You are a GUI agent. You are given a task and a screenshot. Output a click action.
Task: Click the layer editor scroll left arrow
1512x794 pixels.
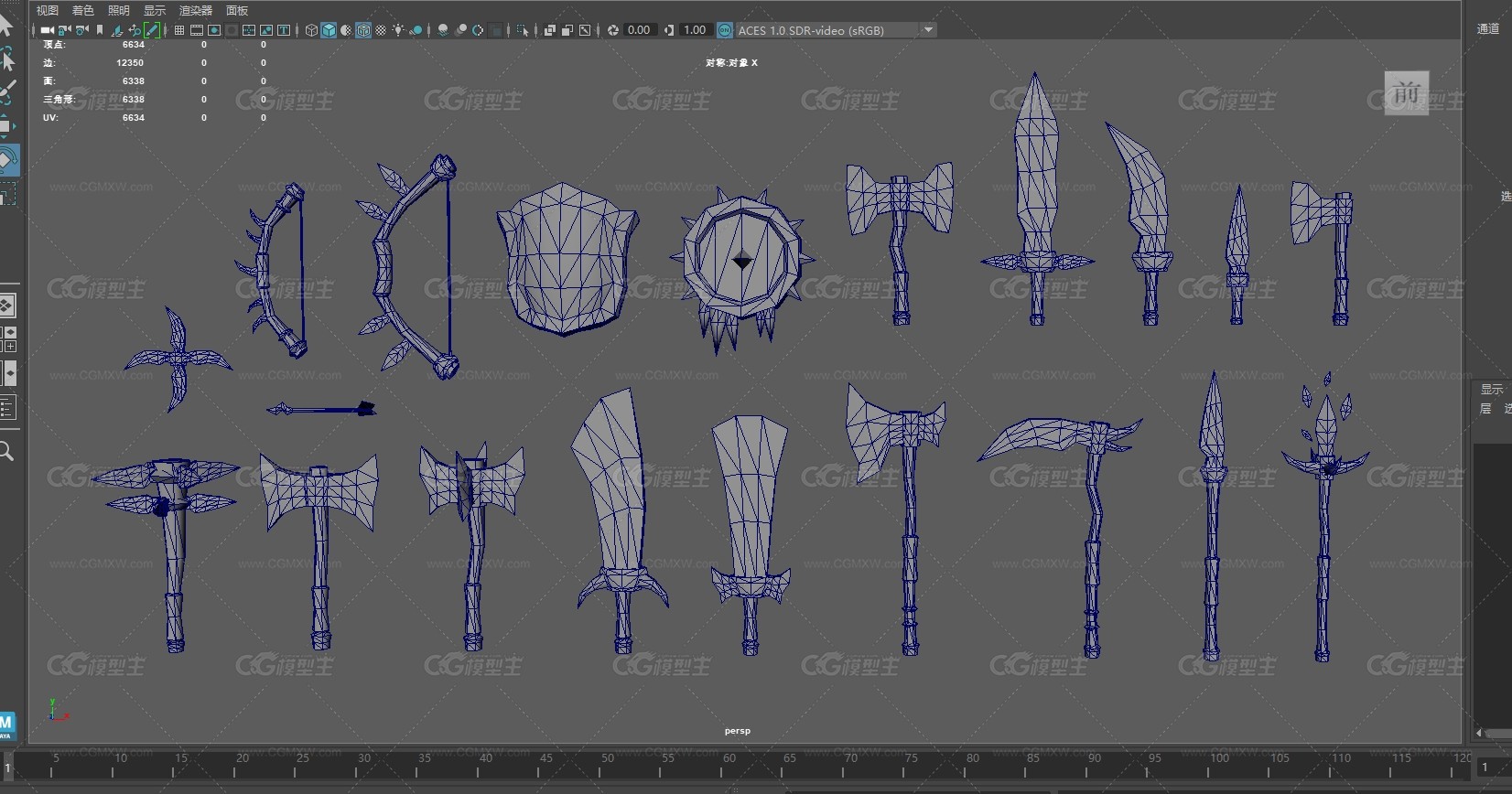[1478, 733]
